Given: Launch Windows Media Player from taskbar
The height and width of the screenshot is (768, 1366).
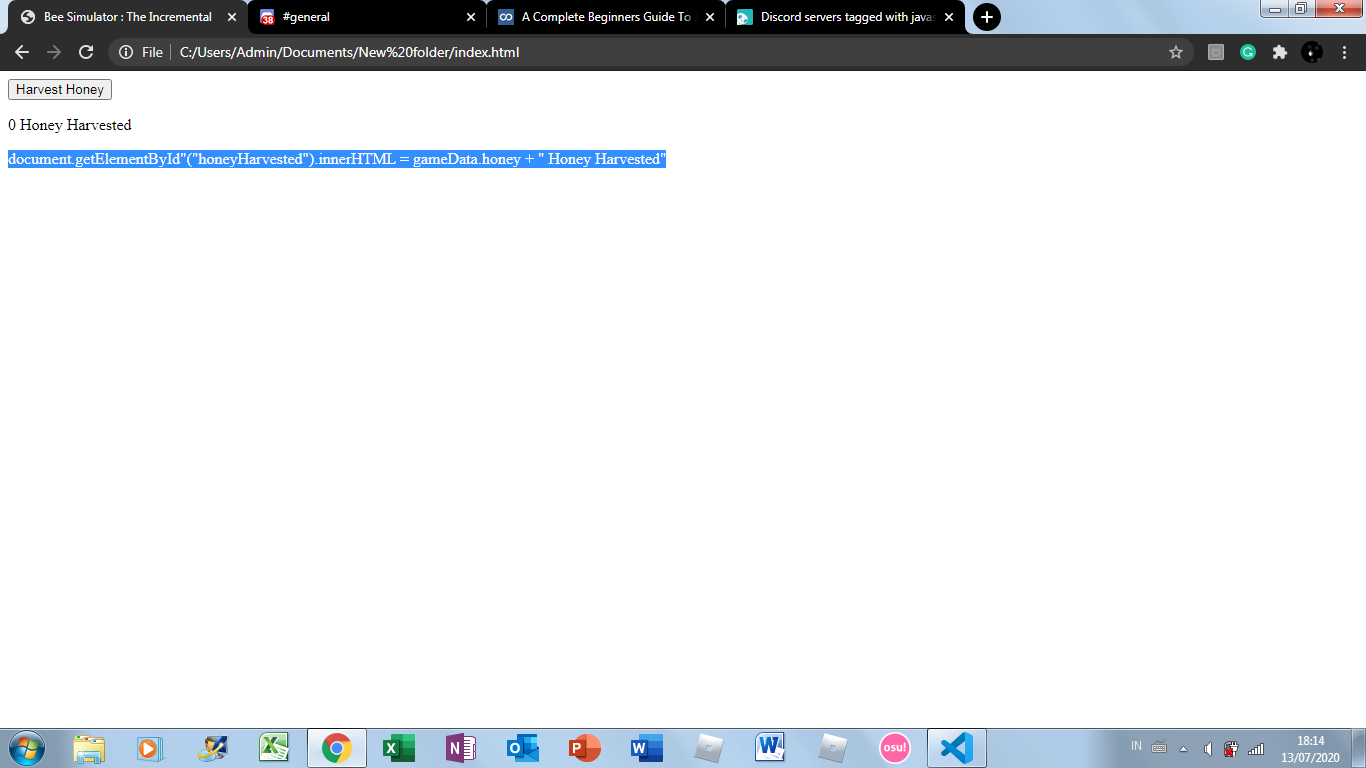Looking at the screenshot, I should [x=150, y=748].
